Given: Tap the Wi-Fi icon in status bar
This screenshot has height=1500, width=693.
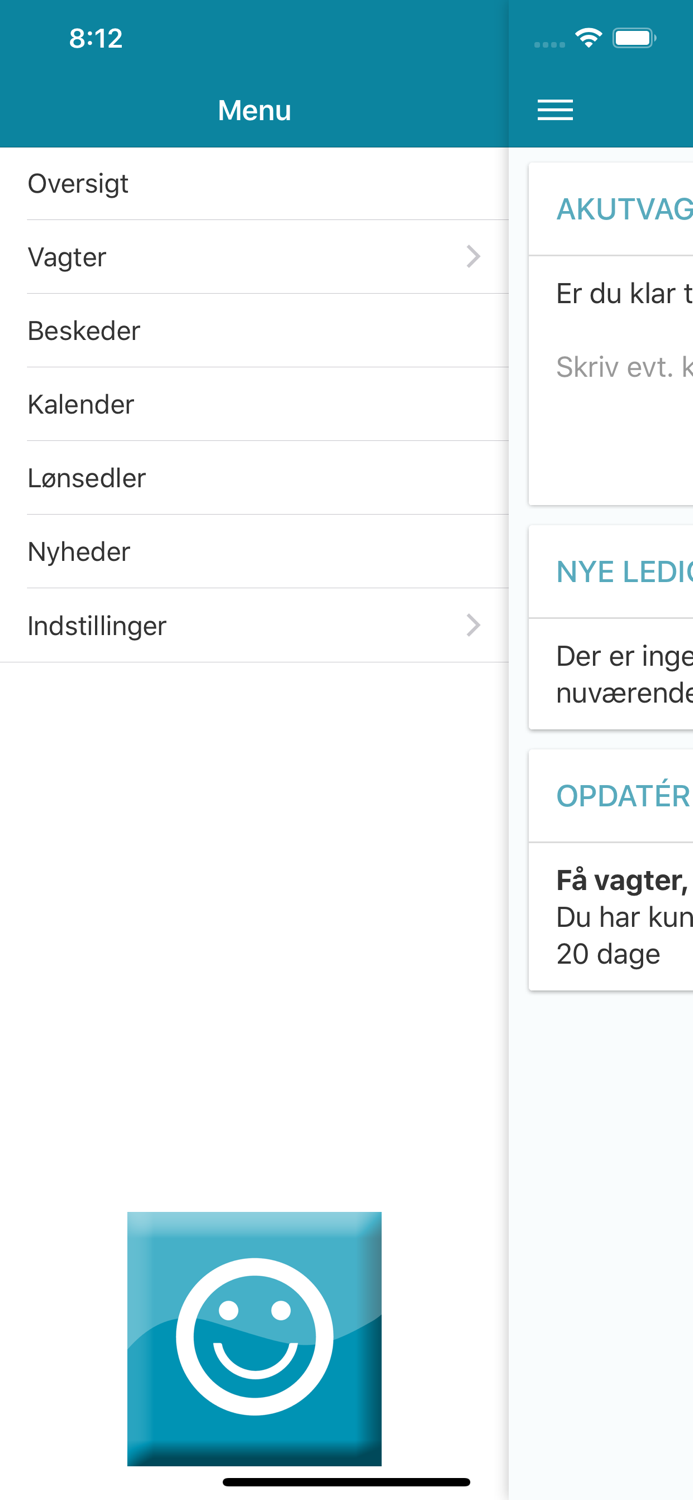Looking at the screenshot, I should [x=588, y=37].
